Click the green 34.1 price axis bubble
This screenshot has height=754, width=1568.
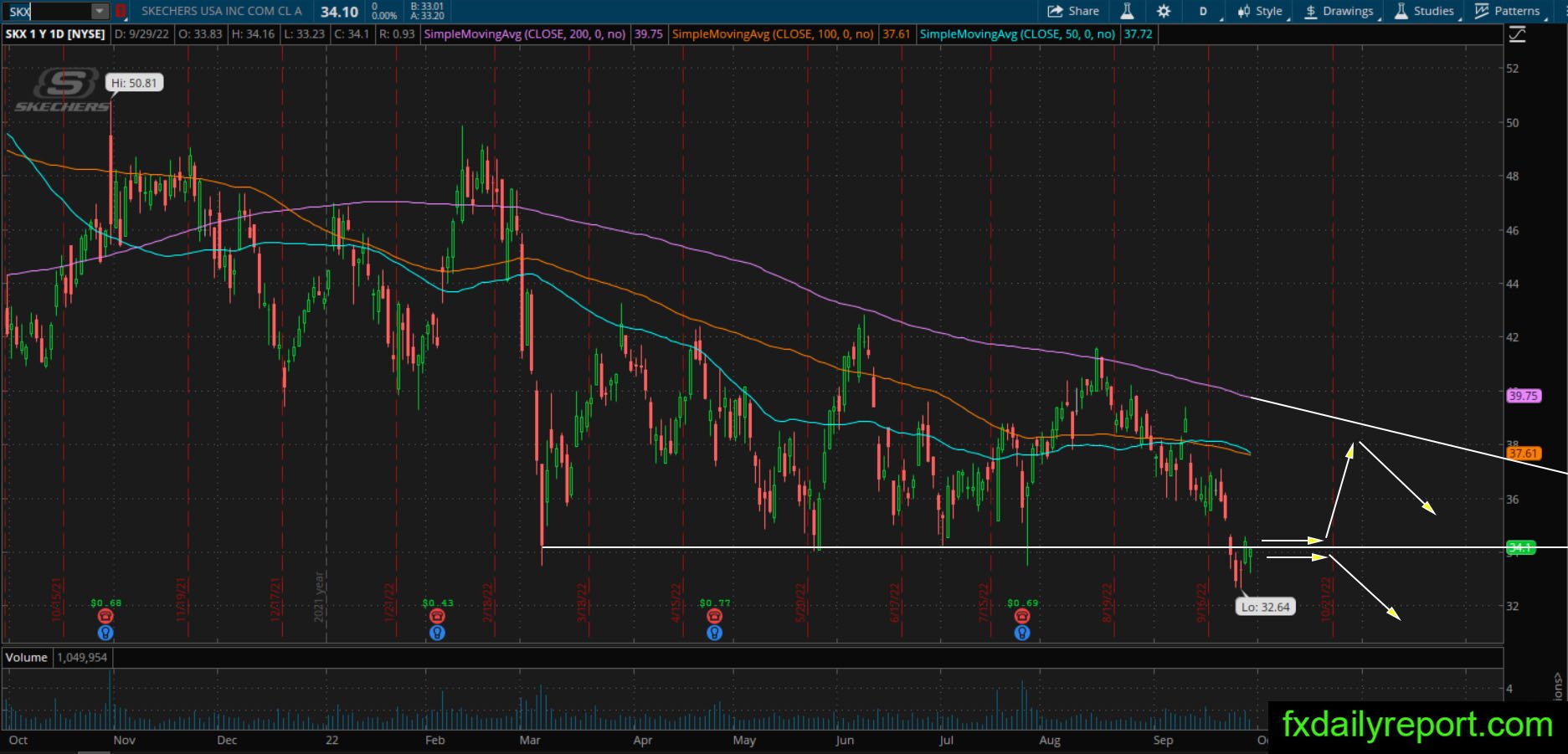(x=1520, y=548)
